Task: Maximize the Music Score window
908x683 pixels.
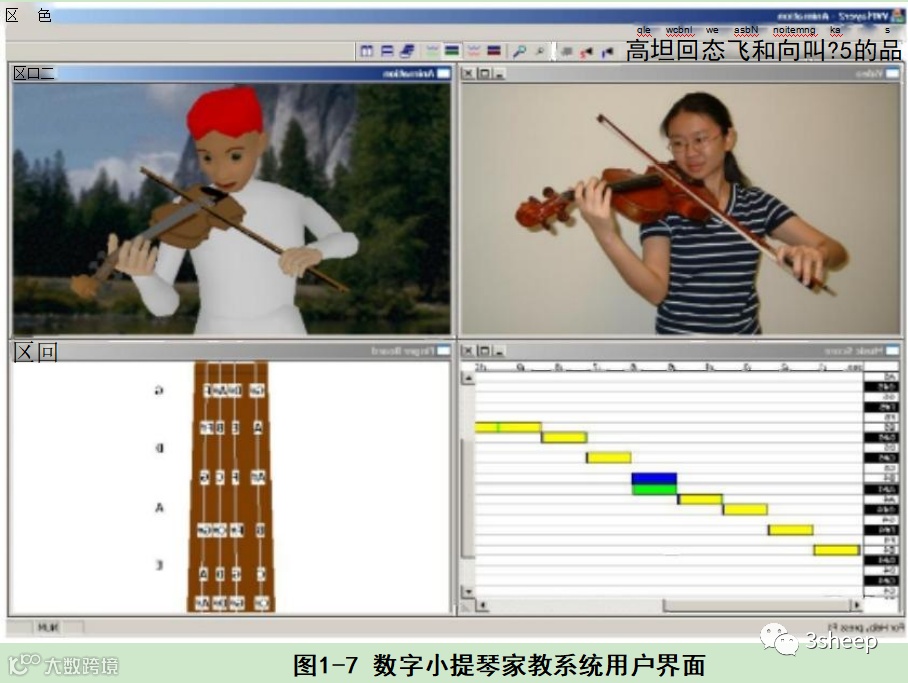Action: [484, 351]
